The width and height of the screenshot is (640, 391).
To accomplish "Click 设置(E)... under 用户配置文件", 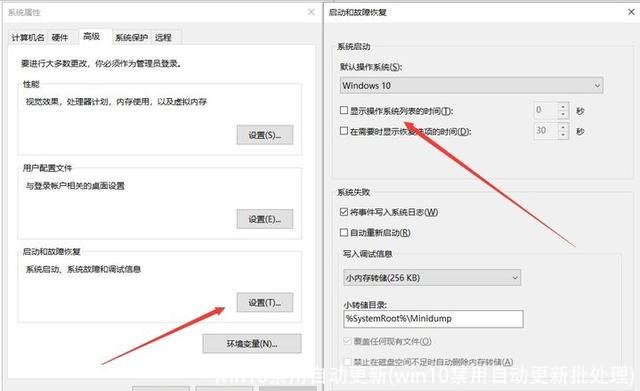I will click(264, 219).
